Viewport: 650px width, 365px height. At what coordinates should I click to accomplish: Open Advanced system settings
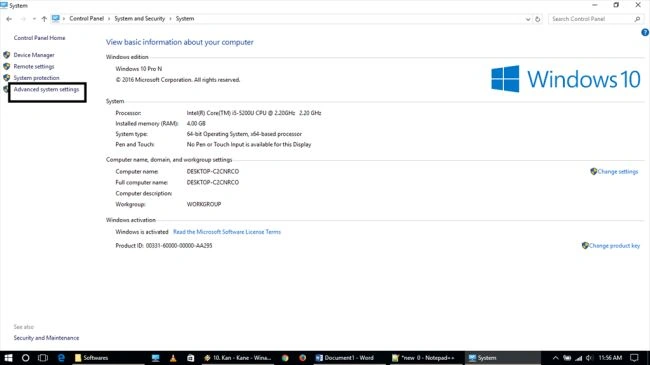click(46, 90)
